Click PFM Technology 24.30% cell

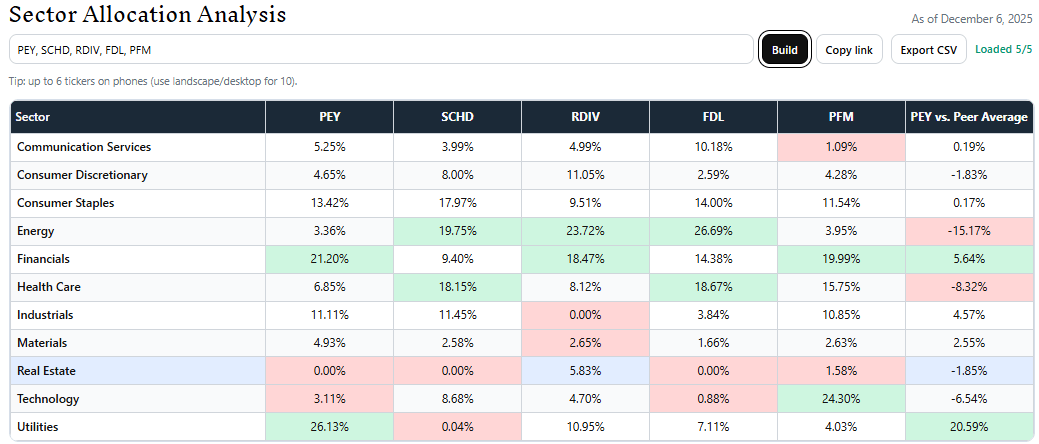841,399
